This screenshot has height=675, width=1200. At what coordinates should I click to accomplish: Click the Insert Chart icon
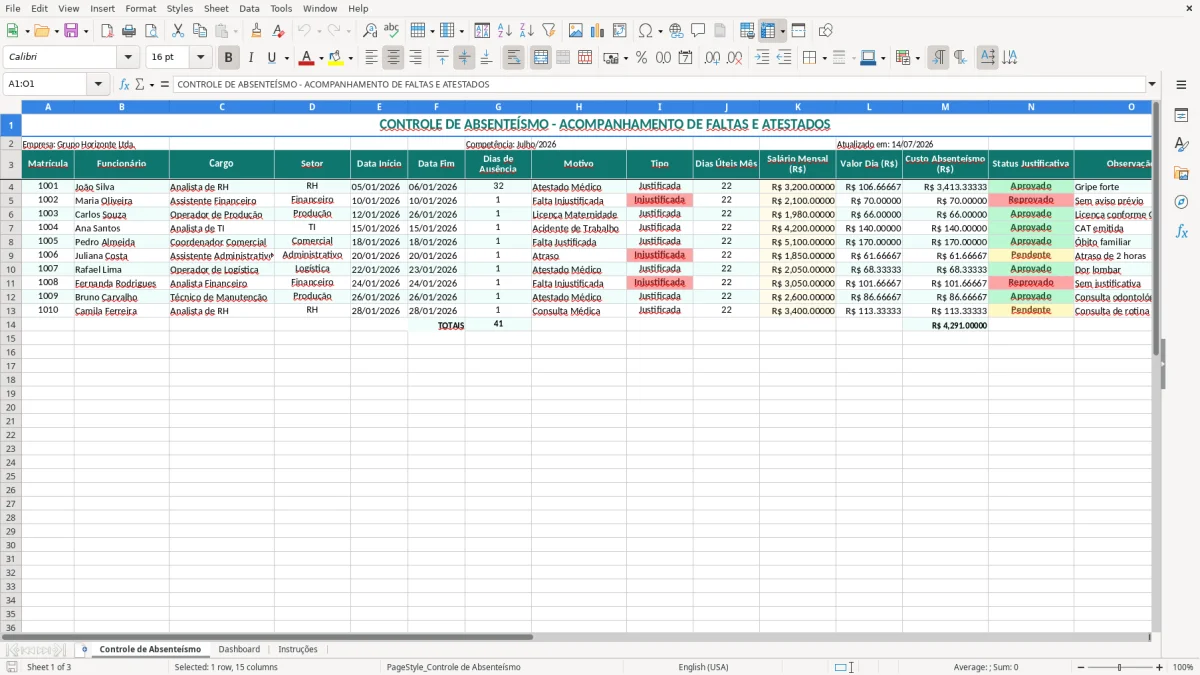click(x=598, y=31)
